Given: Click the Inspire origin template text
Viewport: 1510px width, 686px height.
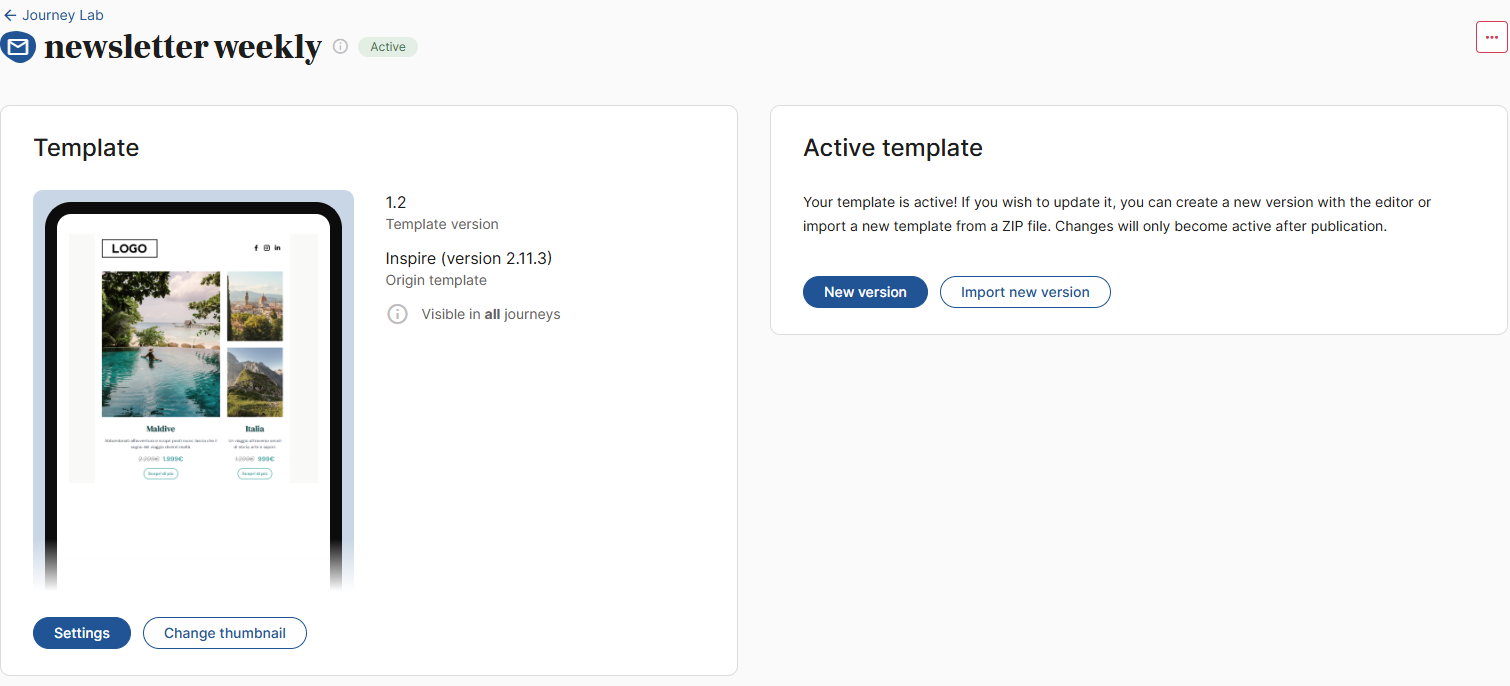Looking at the screenshot, I should point(469,258).
